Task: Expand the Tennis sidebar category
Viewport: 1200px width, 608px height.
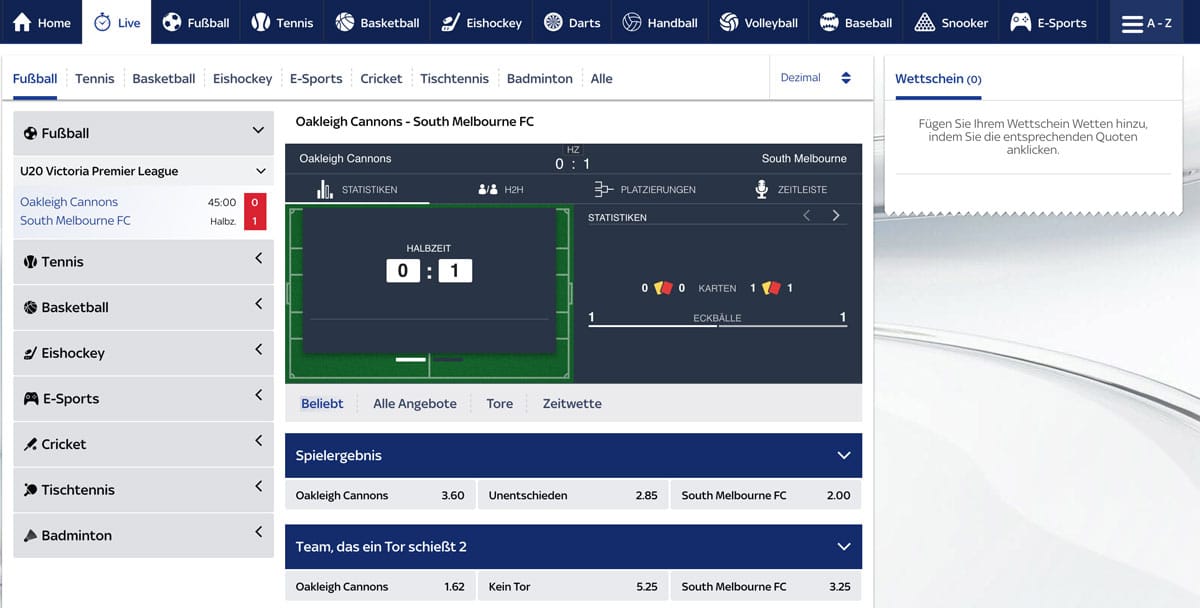Action: click(258, 260)
